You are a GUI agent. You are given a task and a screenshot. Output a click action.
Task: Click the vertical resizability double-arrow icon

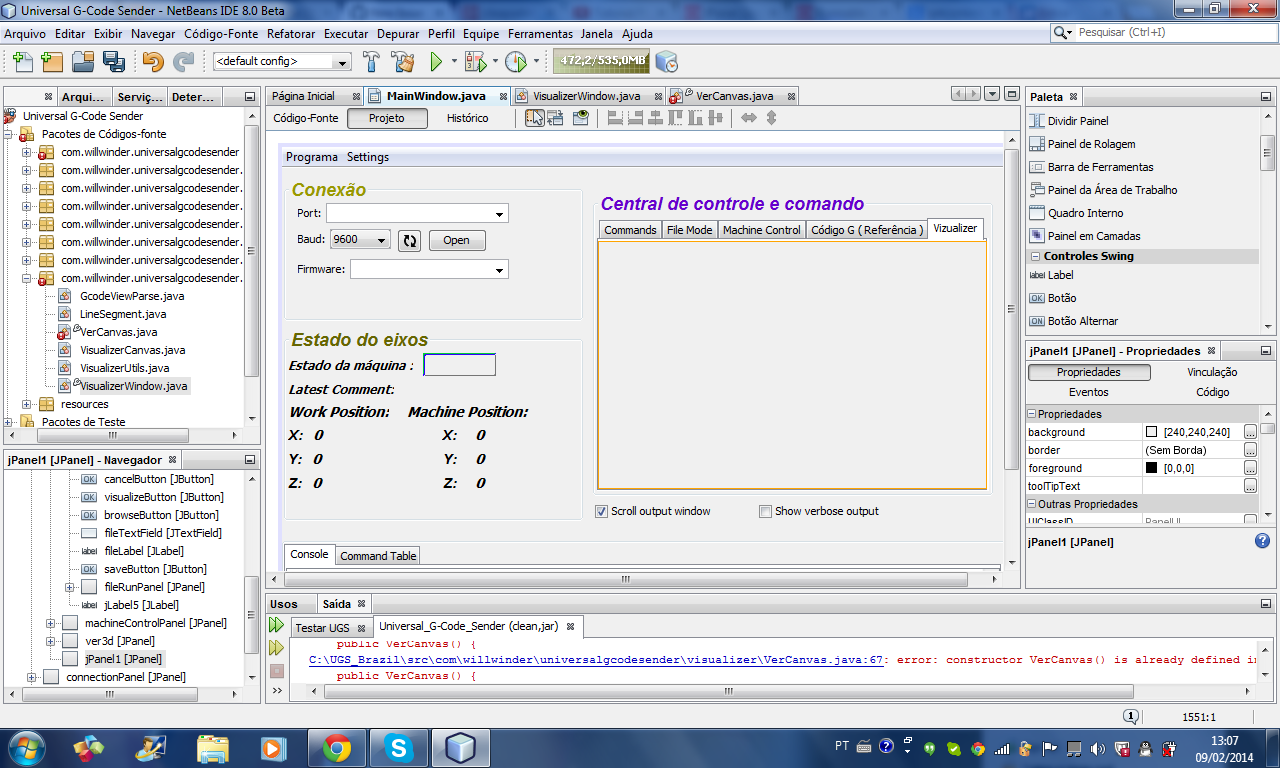click(x=771, y=118)
